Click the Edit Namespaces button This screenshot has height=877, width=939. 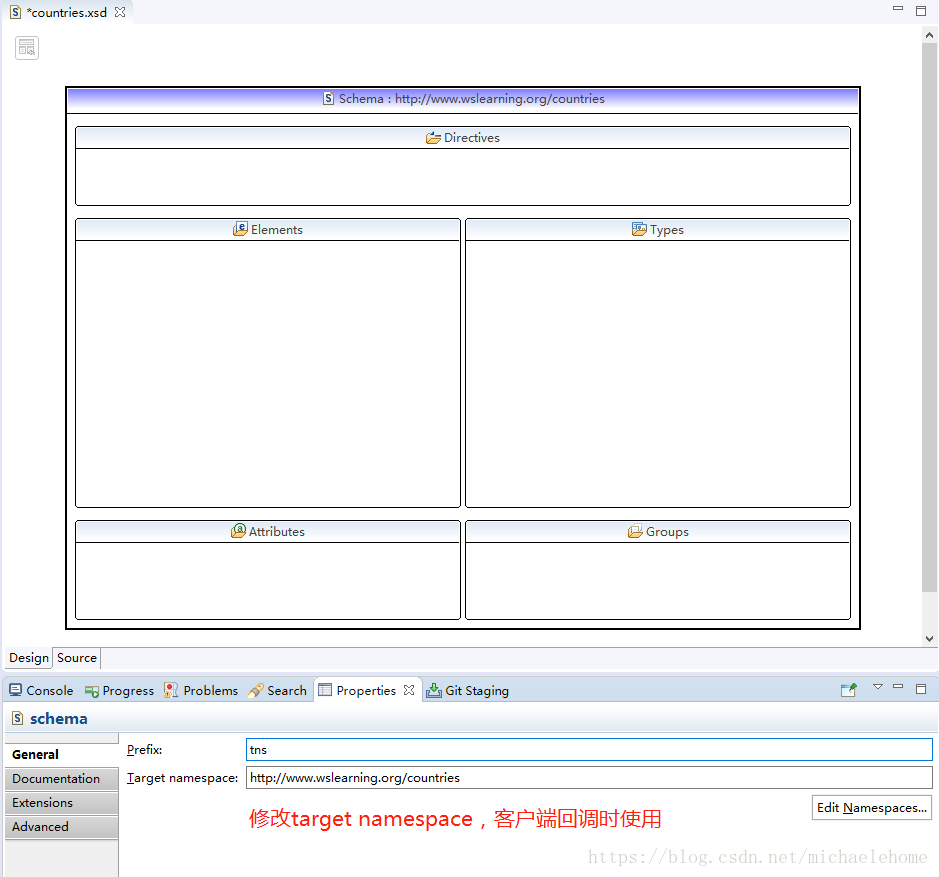871,808
